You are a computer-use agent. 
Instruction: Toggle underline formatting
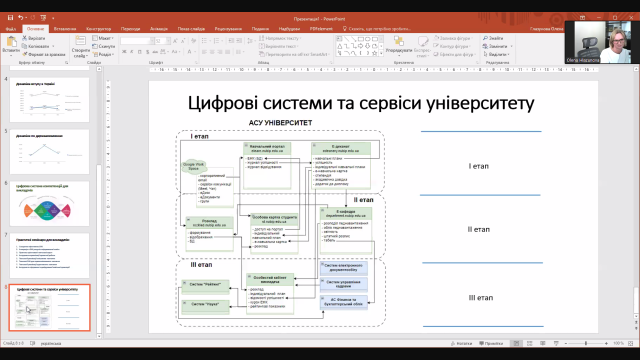pyautogui.click(x=139, y=52)
